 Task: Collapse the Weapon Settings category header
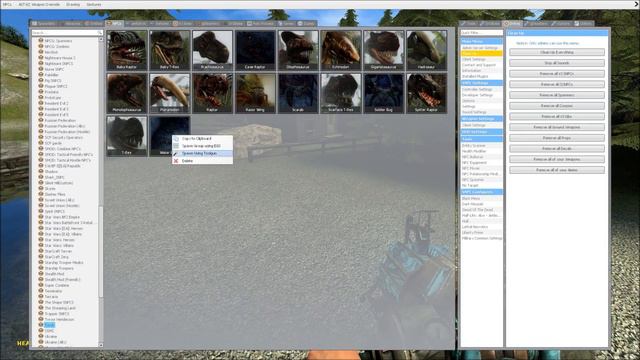pyautogui.click(x=482, y=119)
